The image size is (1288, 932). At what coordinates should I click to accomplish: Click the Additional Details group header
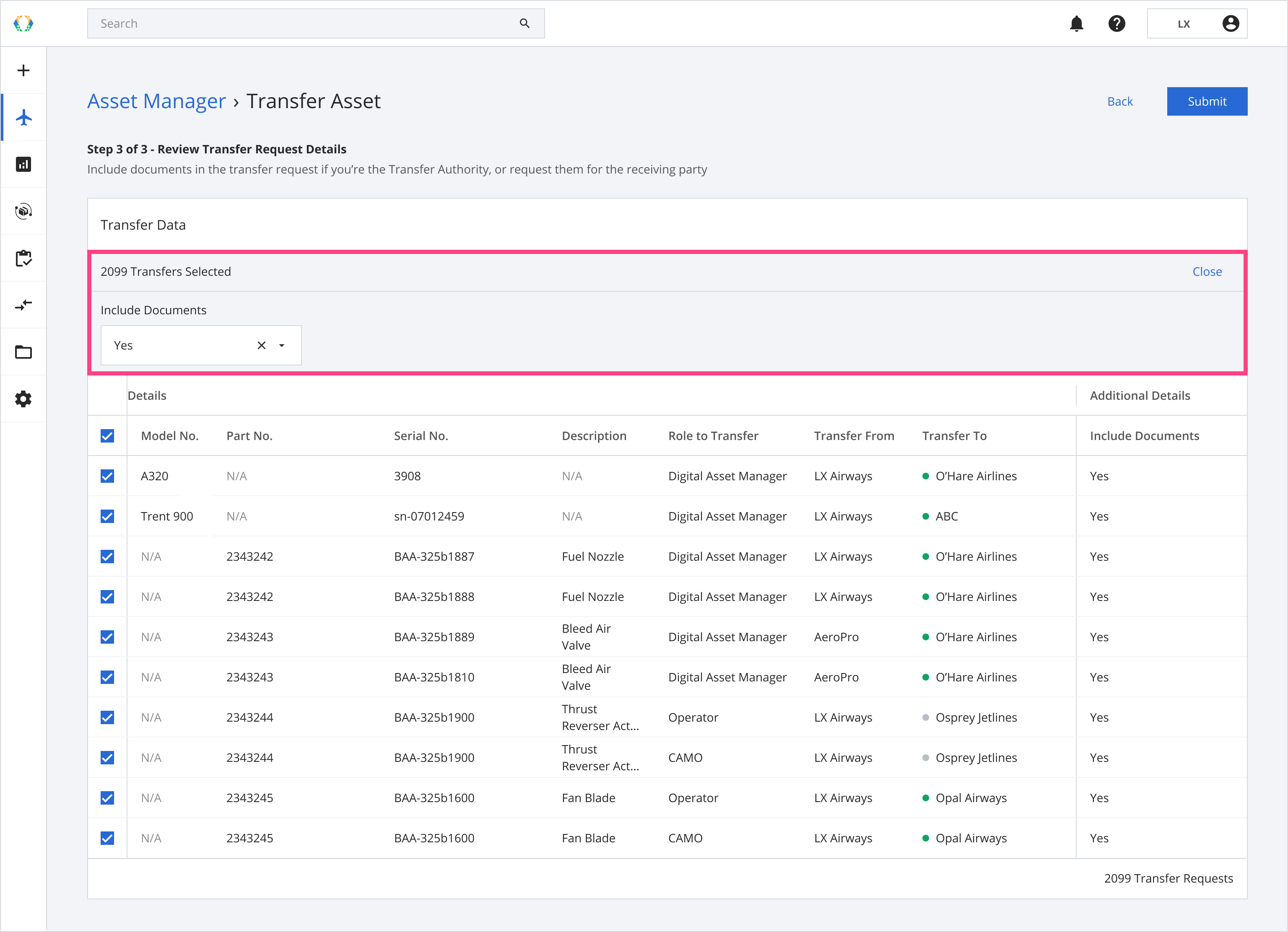click(1140, 396)
